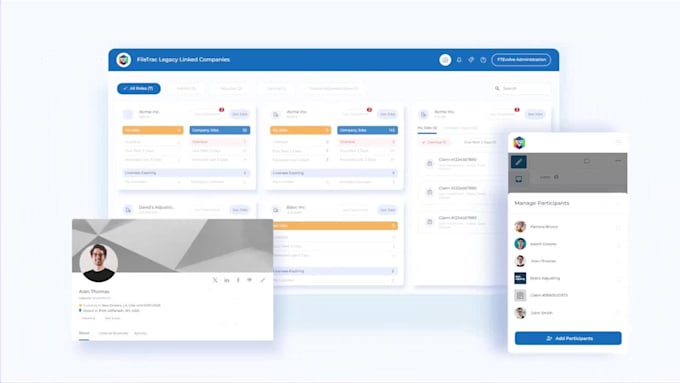Open the inbox tray icon in side panel
The height and width of the screenshot is (383, 680).
[x=519, y=179]
